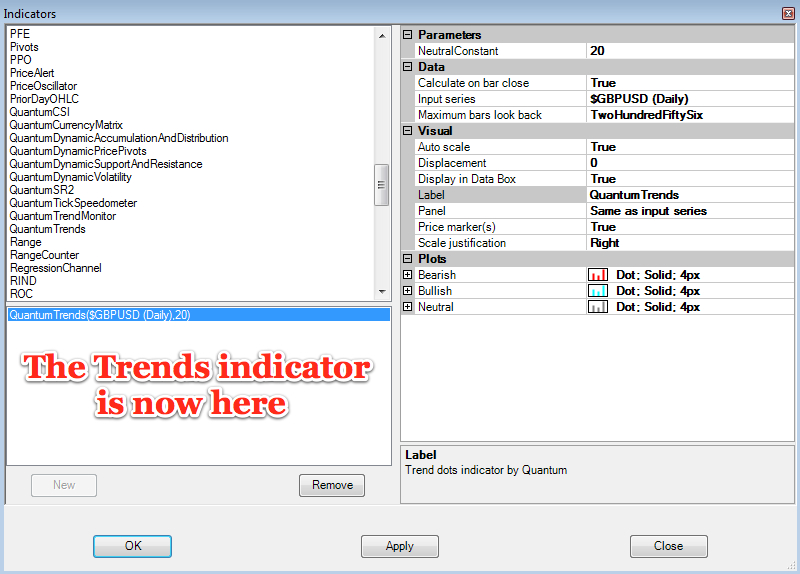
Task: Click the indicator list scrollbar thumb
Action: coord(382,185)
